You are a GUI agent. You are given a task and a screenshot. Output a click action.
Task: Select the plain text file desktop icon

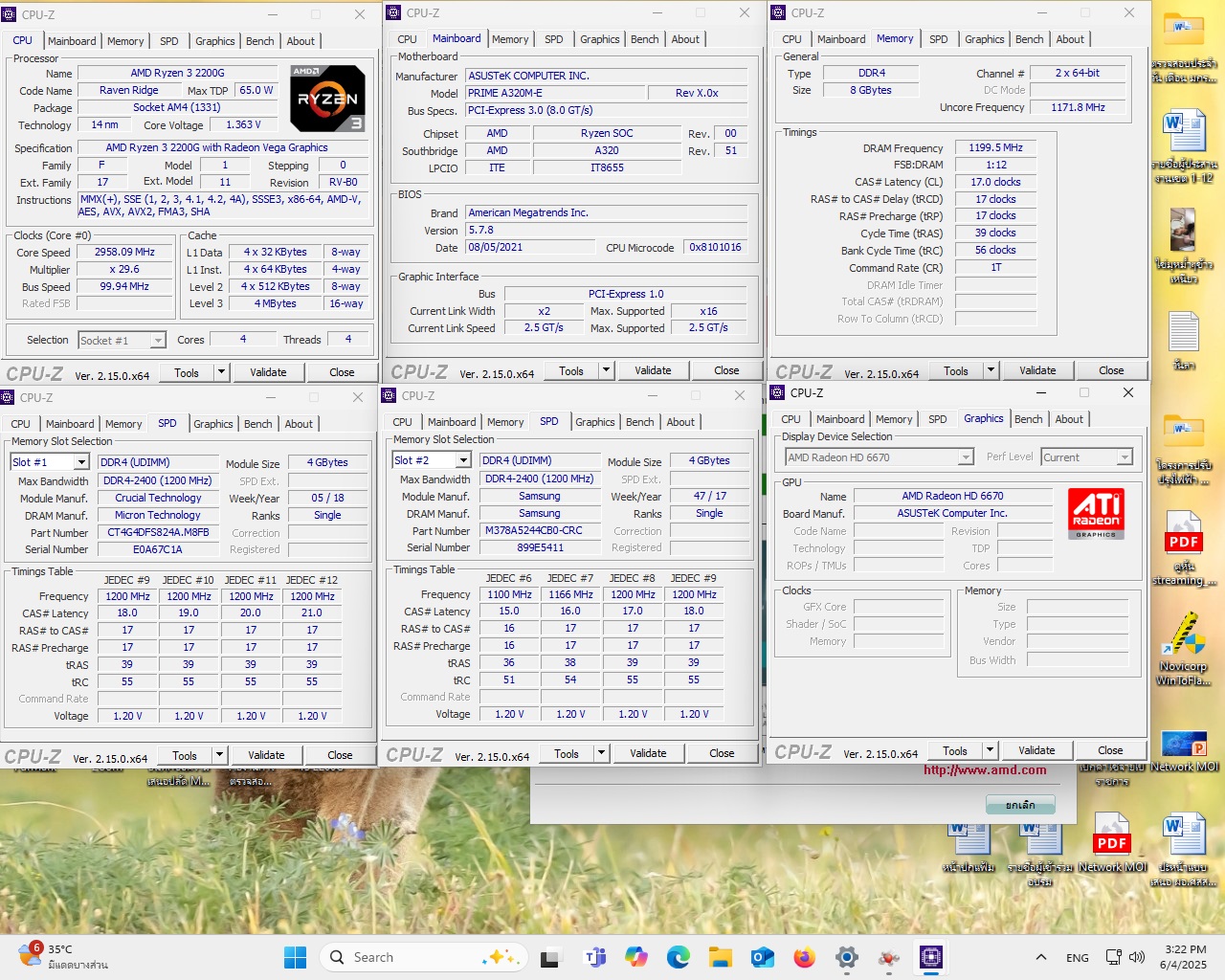pyautogui.click(x=1184, y=342)
